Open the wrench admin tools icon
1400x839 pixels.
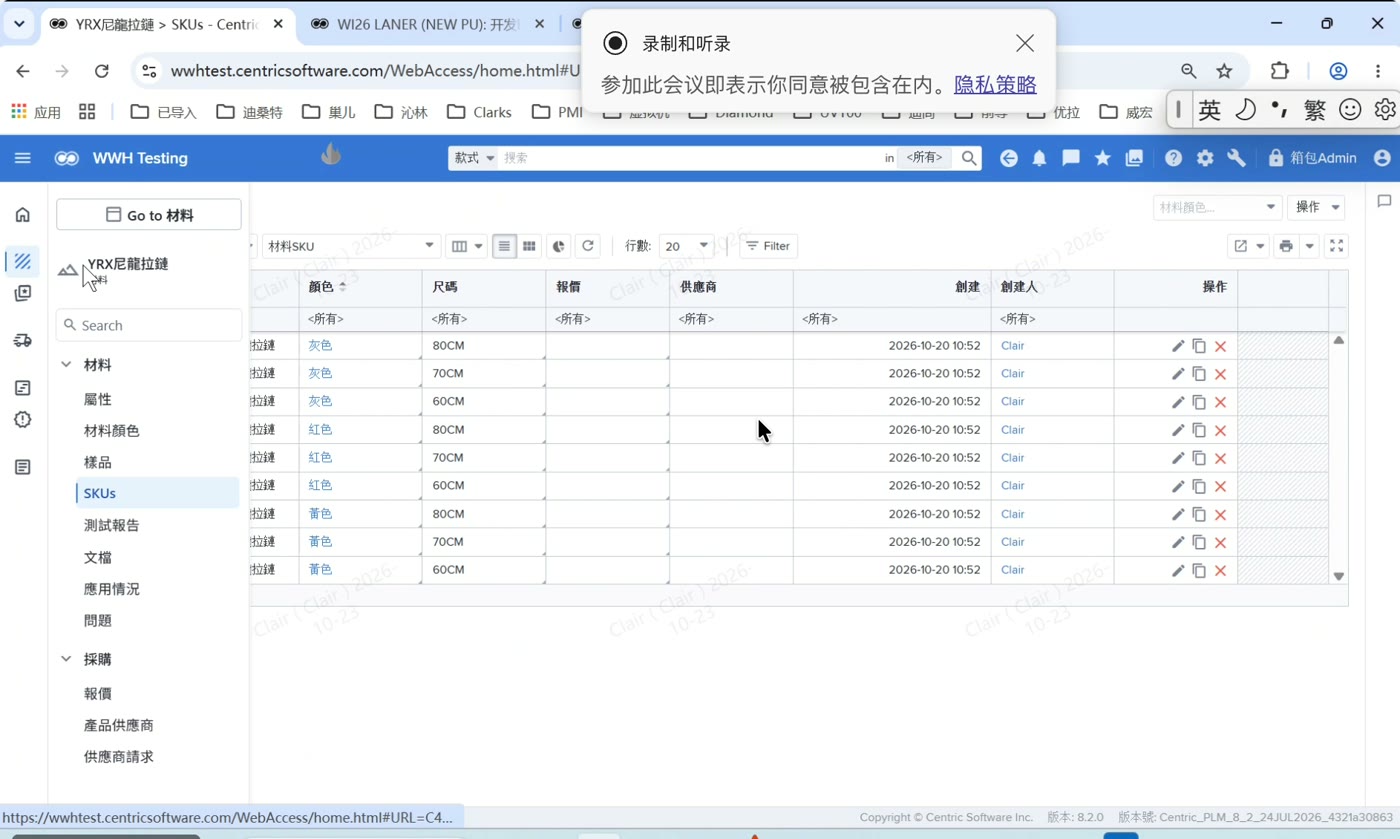(x=1236, y=158)
